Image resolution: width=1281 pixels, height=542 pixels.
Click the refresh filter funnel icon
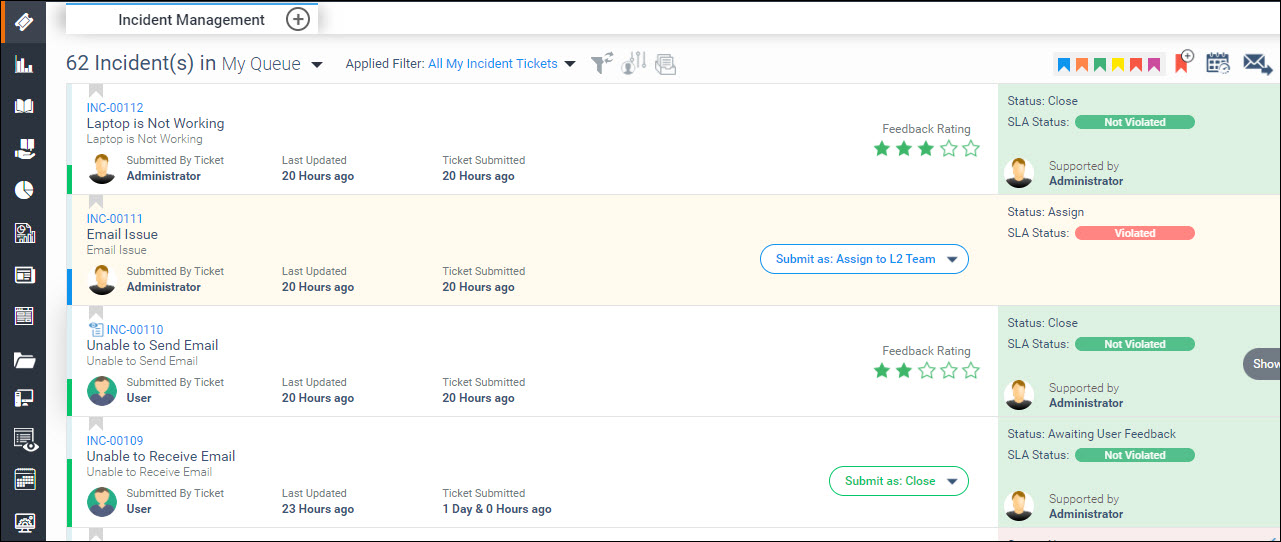(601, 64)
